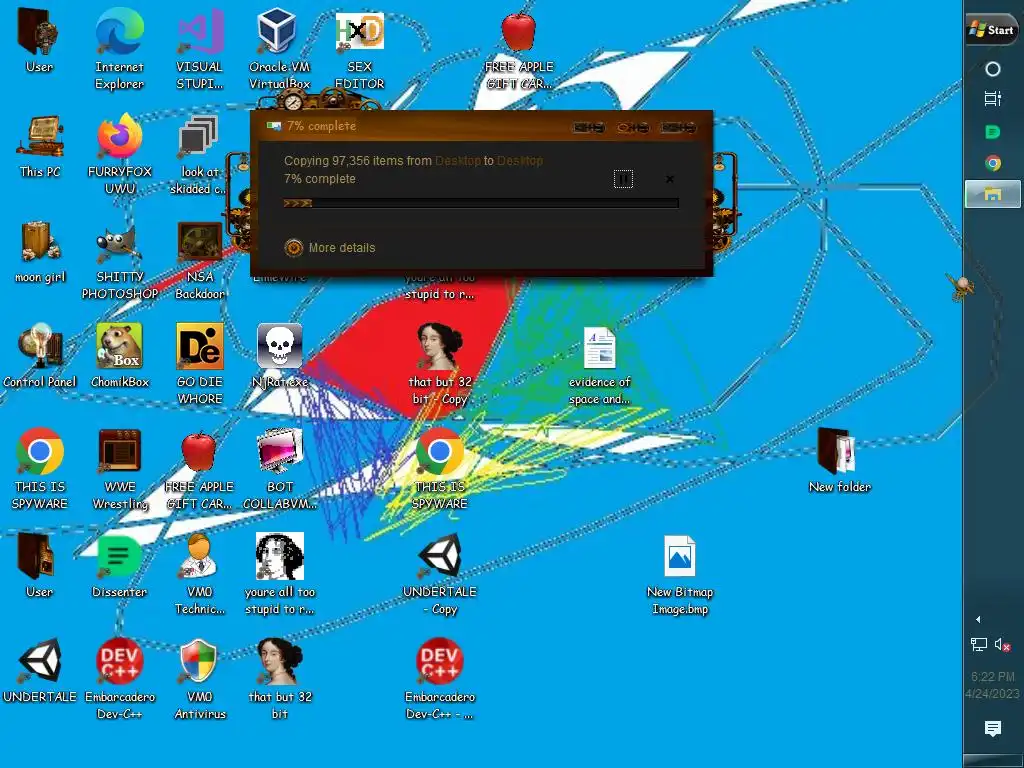
Task: Click the copy progress bar
Action: (x=481, y=203)
